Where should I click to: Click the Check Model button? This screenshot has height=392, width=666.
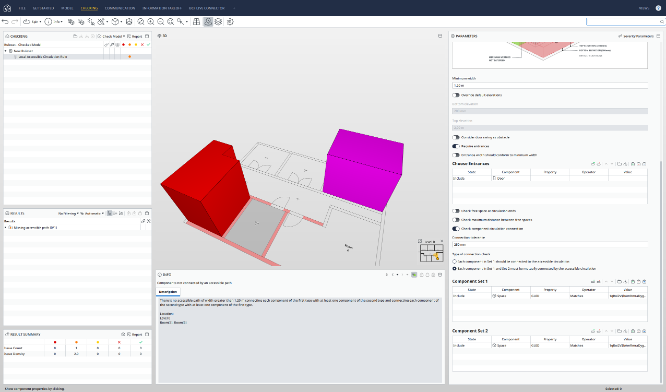point(110,37)
